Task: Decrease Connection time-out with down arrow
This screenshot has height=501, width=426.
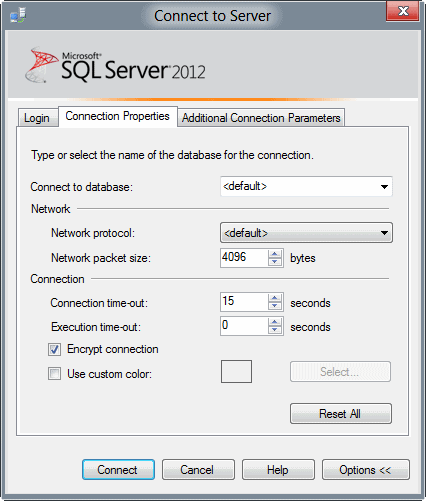Action: 275,306
